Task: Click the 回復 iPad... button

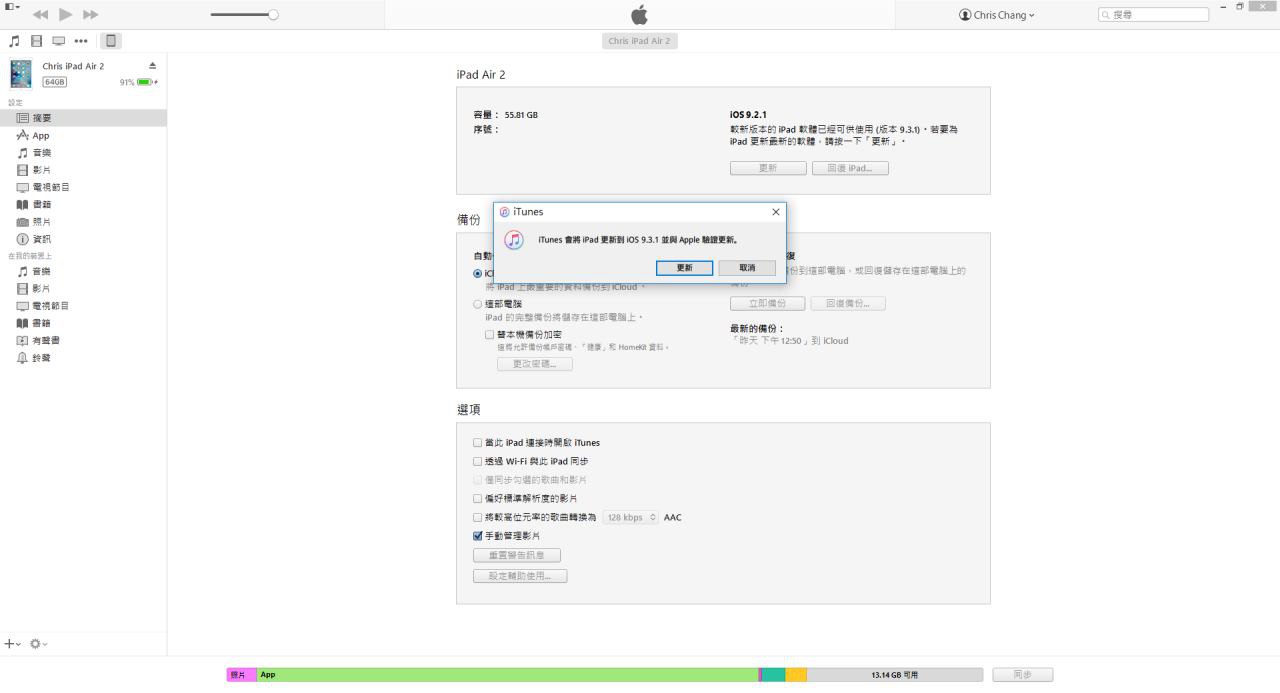Action: [x=850, y=168]
